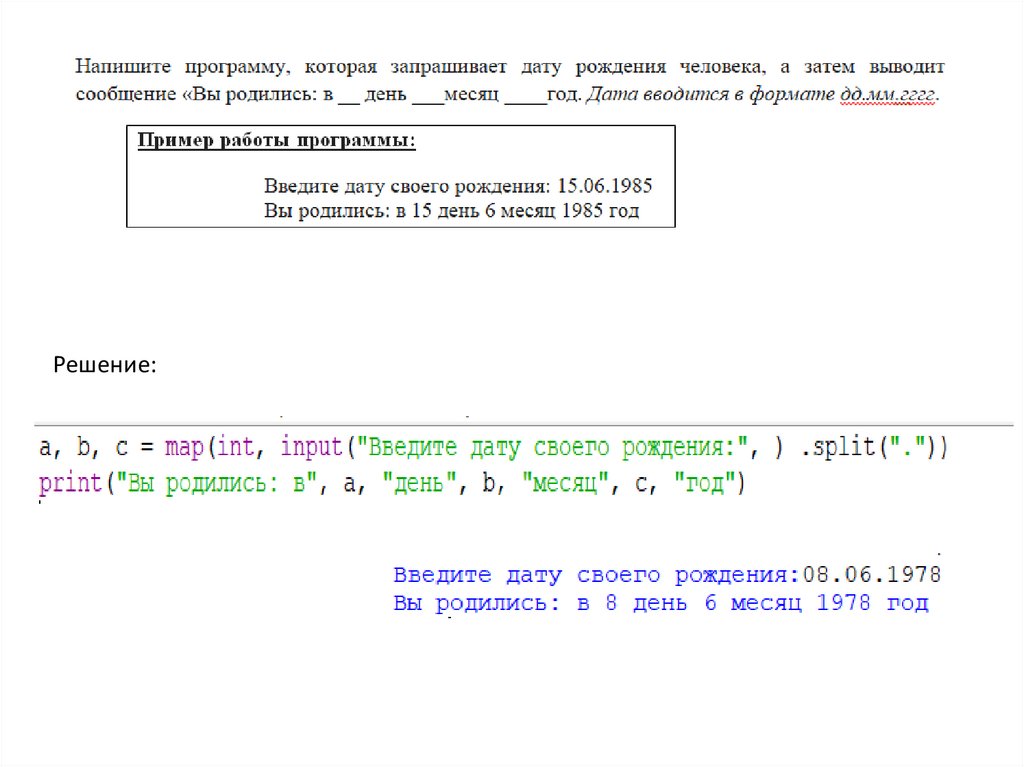Click the 'Пример работы программы:' heading
The width and height of the screenshot is (1024, 767).
(x=276, y=141)
